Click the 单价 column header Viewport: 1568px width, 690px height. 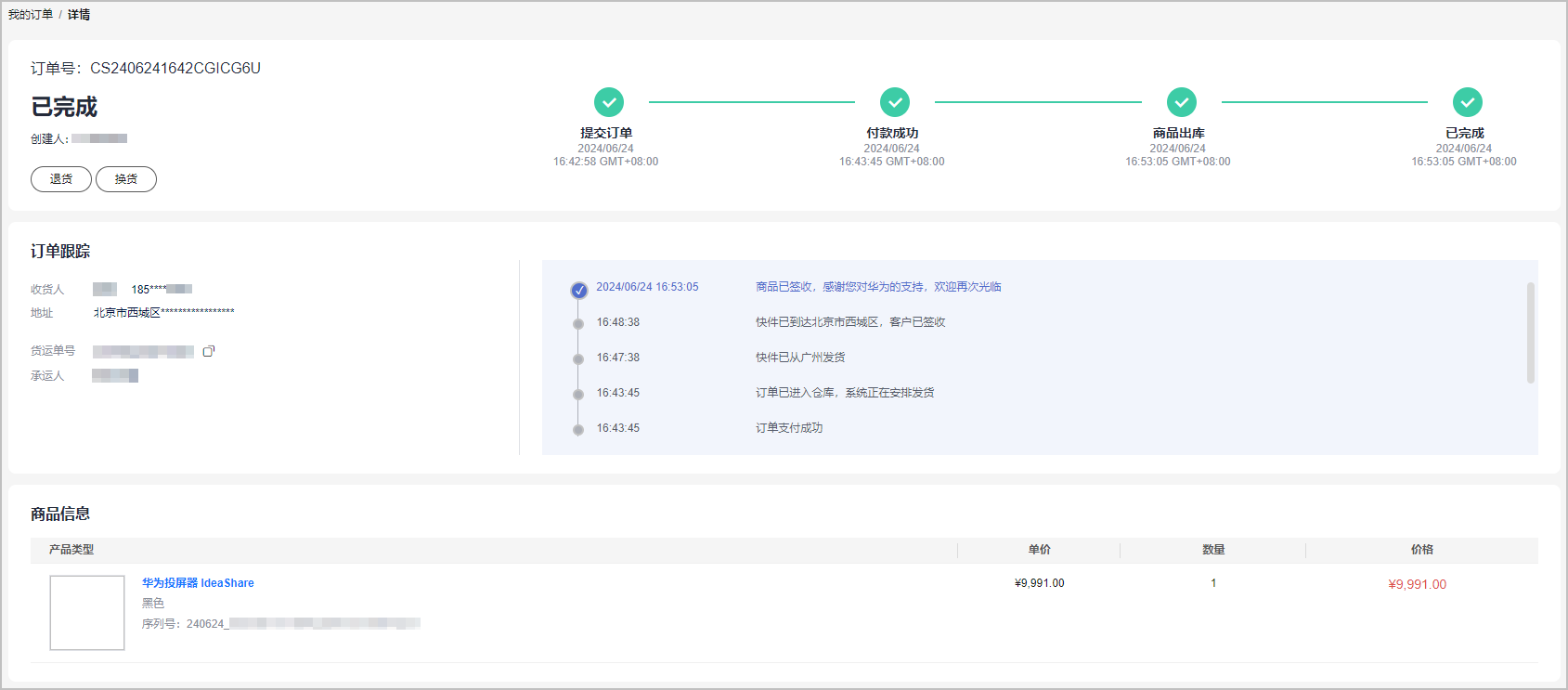pyautogui.click(x=1039, y=550)
